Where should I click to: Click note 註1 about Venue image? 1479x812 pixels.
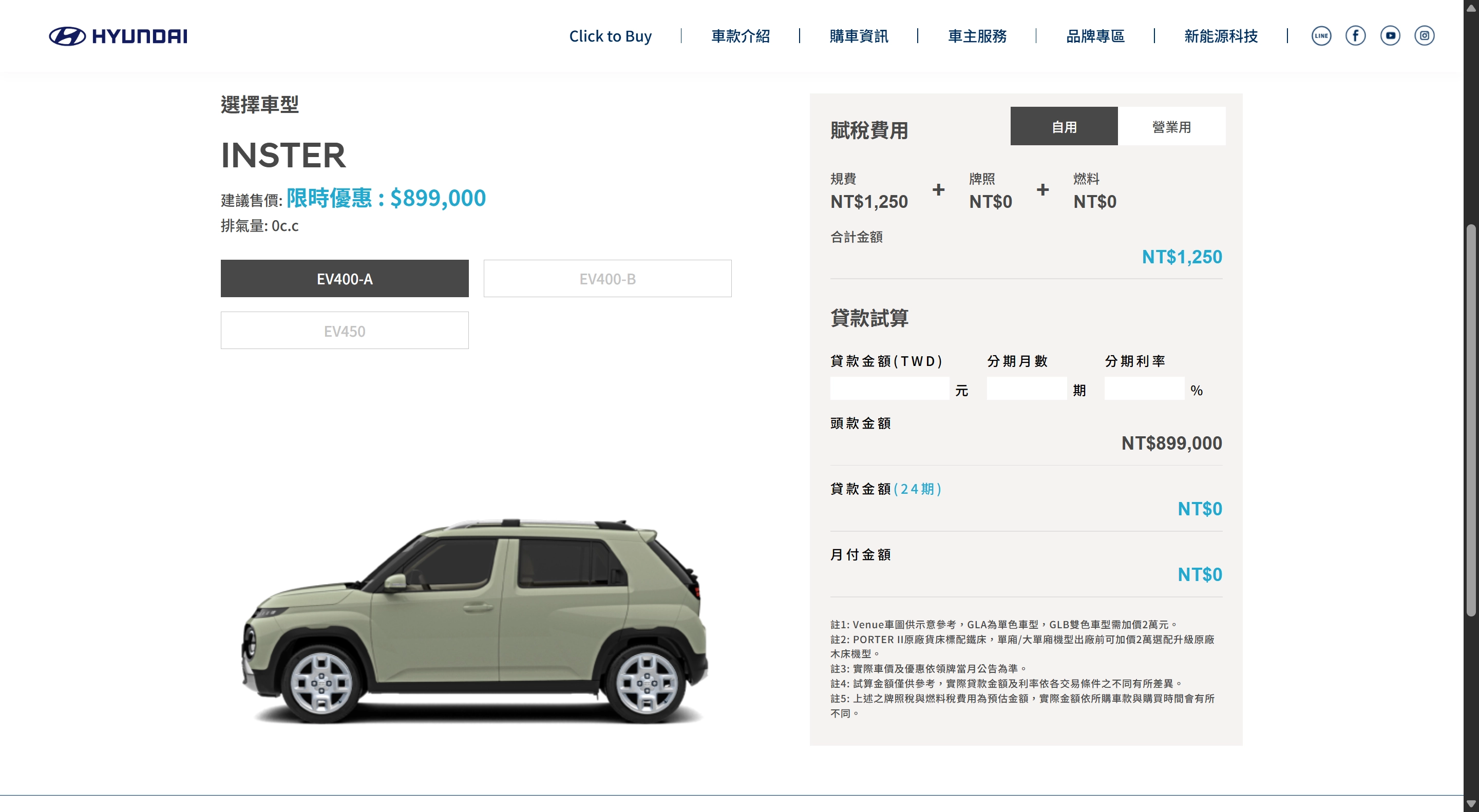1004,624
